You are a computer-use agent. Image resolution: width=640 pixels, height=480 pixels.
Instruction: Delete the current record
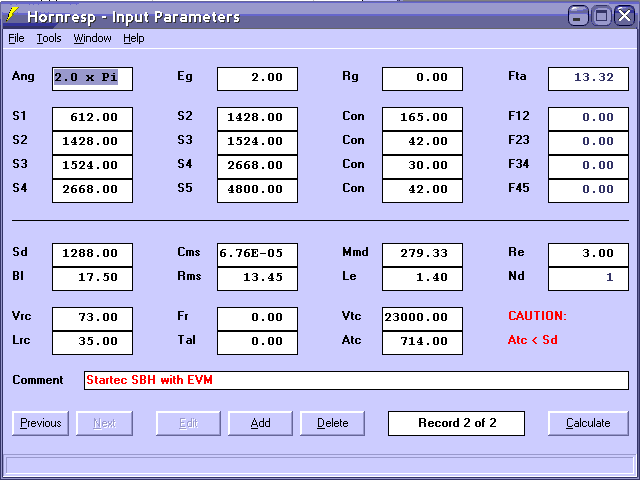tap(333, 423)
